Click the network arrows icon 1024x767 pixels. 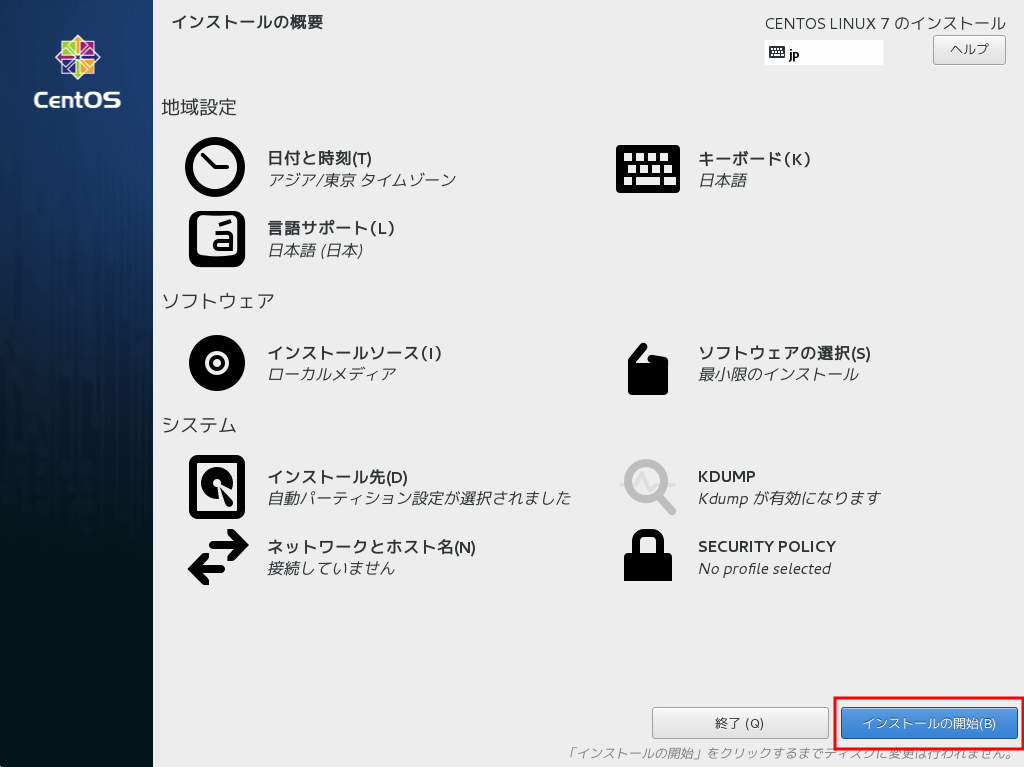coord(218,557)
